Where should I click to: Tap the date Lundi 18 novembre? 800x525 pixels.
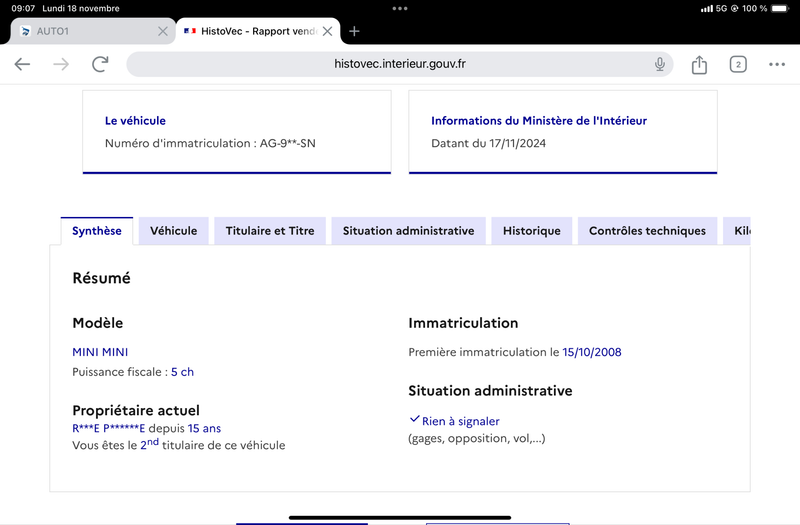tap(81, 9)
